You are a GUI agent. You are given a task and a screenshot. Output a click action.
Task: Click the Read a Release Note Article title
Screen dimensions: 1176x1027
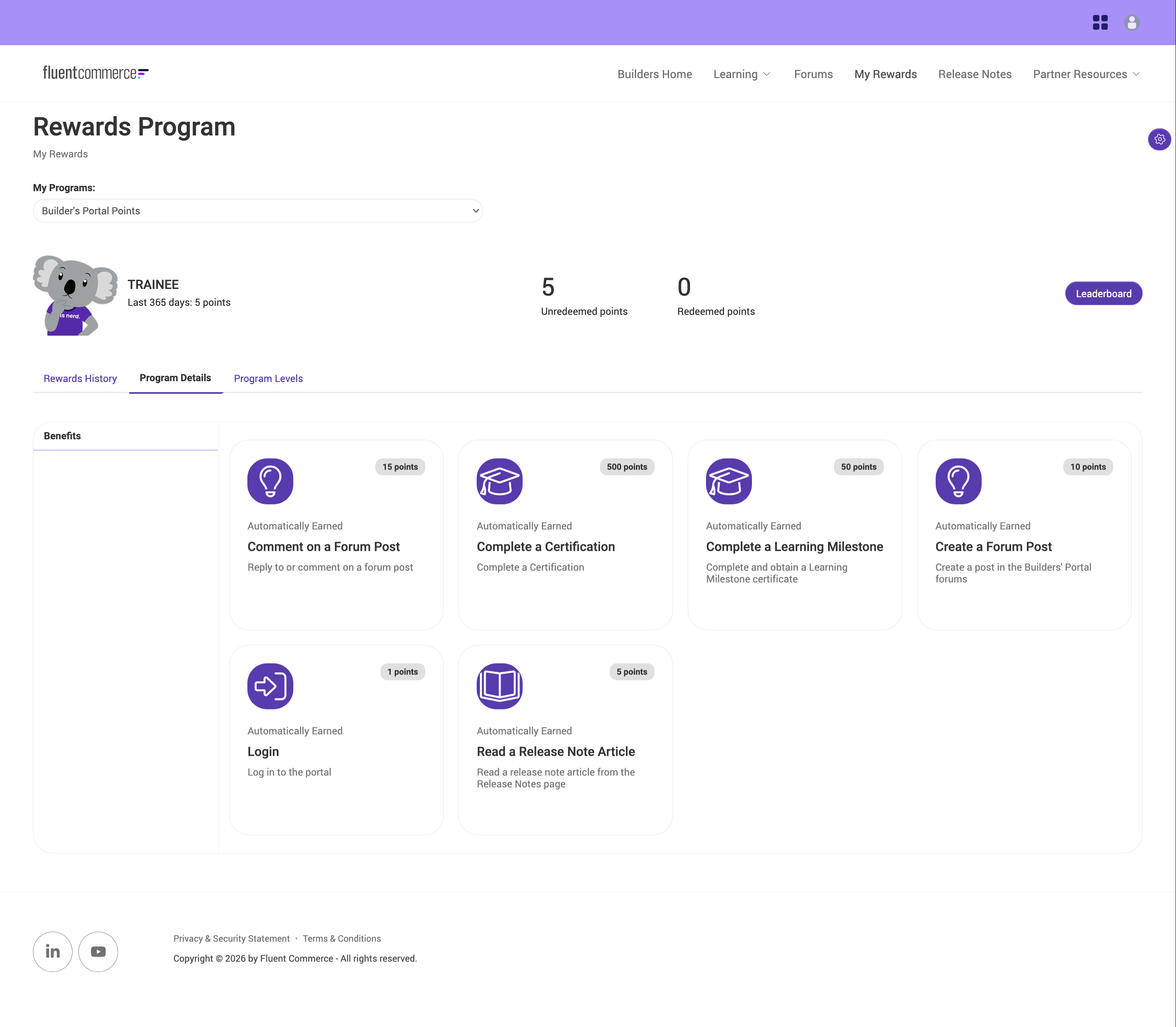click(556, 751)
